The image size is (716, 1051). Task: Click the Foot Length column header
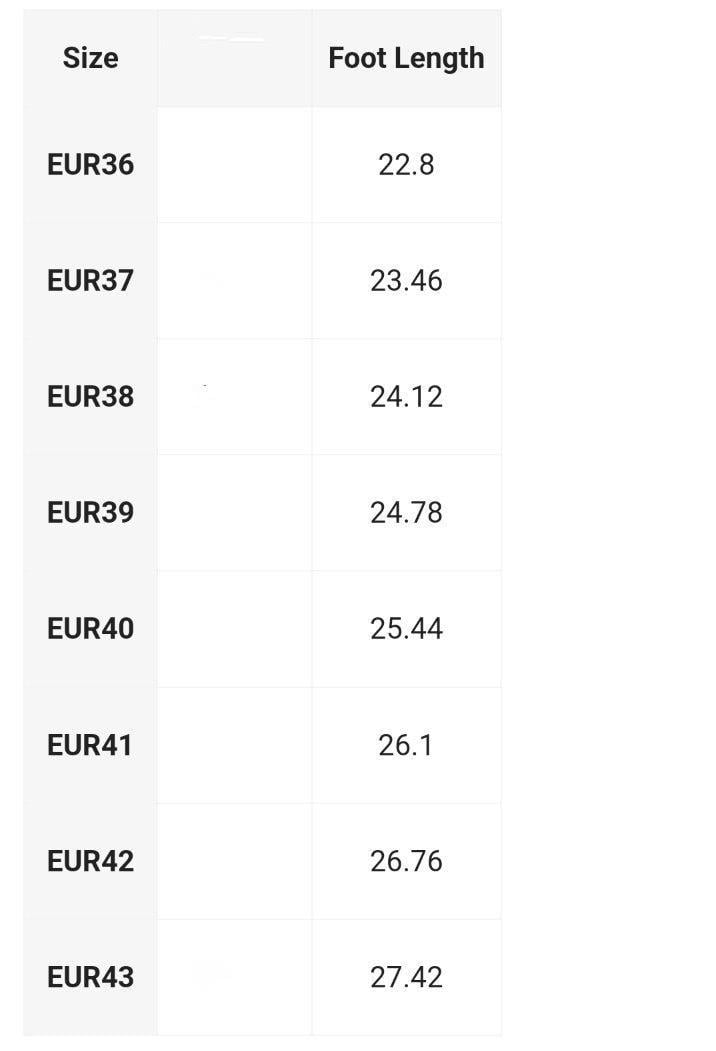tap(406, 58)
